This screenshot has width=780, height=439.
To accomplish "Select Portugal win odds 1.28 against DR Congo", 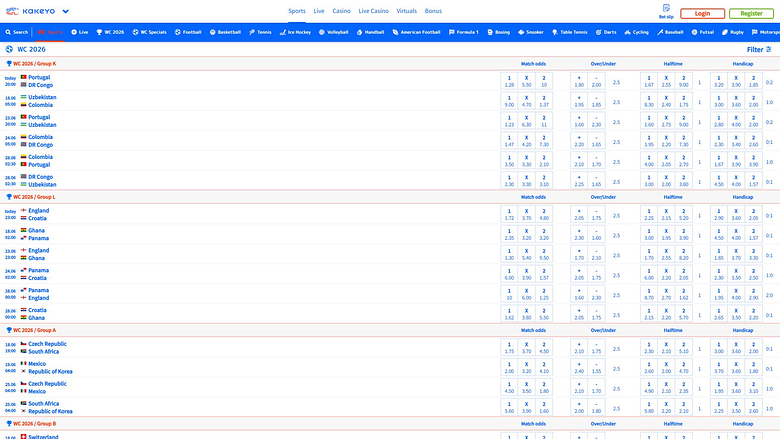I will pyautogui.click(x=509, y=82).
